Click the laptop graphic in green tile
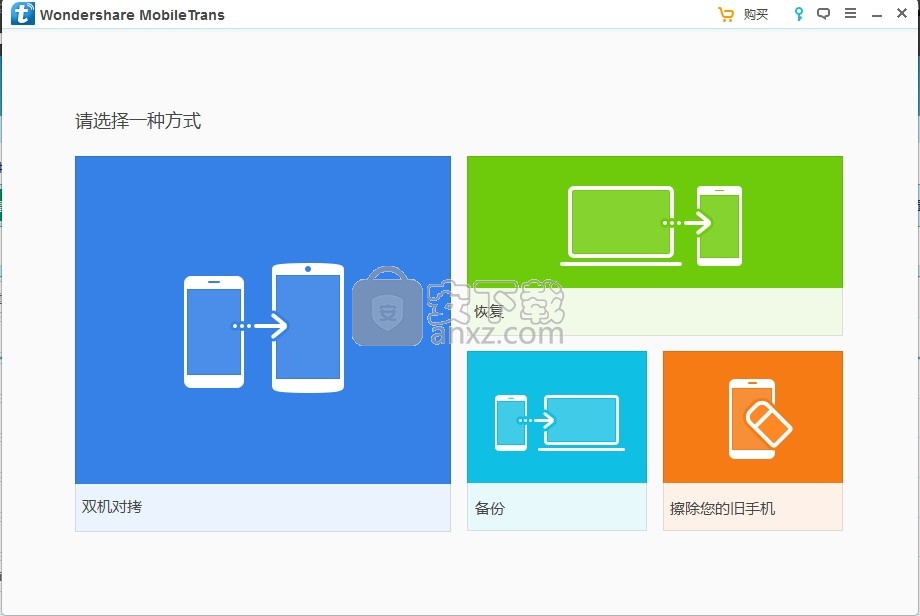The image size is (920, 616). (621, 226)
